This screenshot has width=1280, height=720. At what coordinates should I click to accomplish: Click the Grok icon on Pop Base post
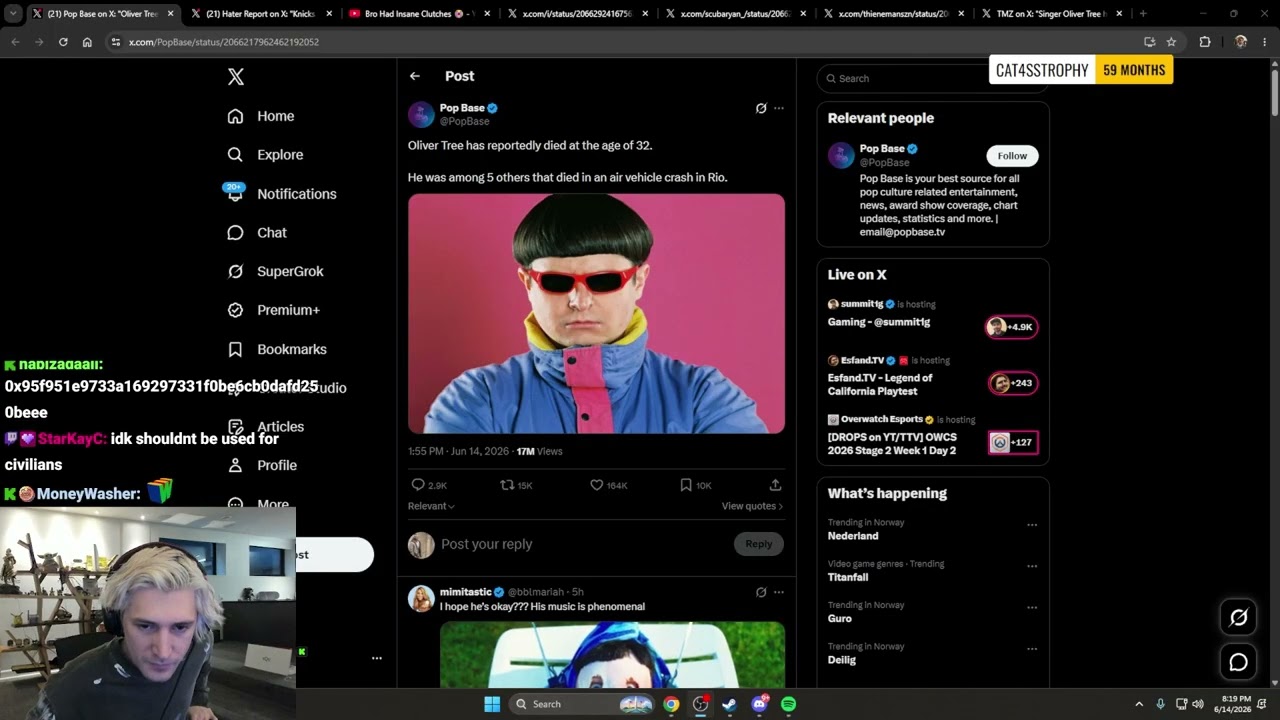tap(761, 108)
